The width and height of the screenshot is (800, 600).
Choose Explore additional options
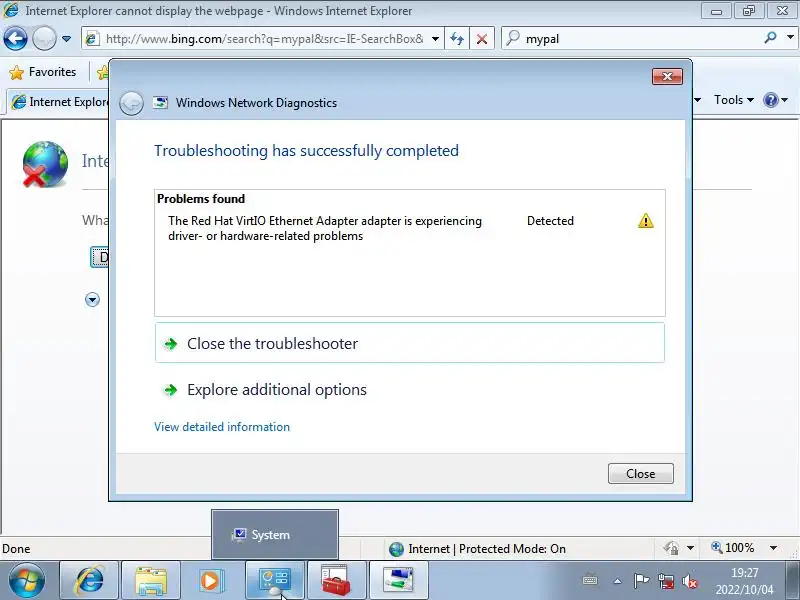click(410, 390)
